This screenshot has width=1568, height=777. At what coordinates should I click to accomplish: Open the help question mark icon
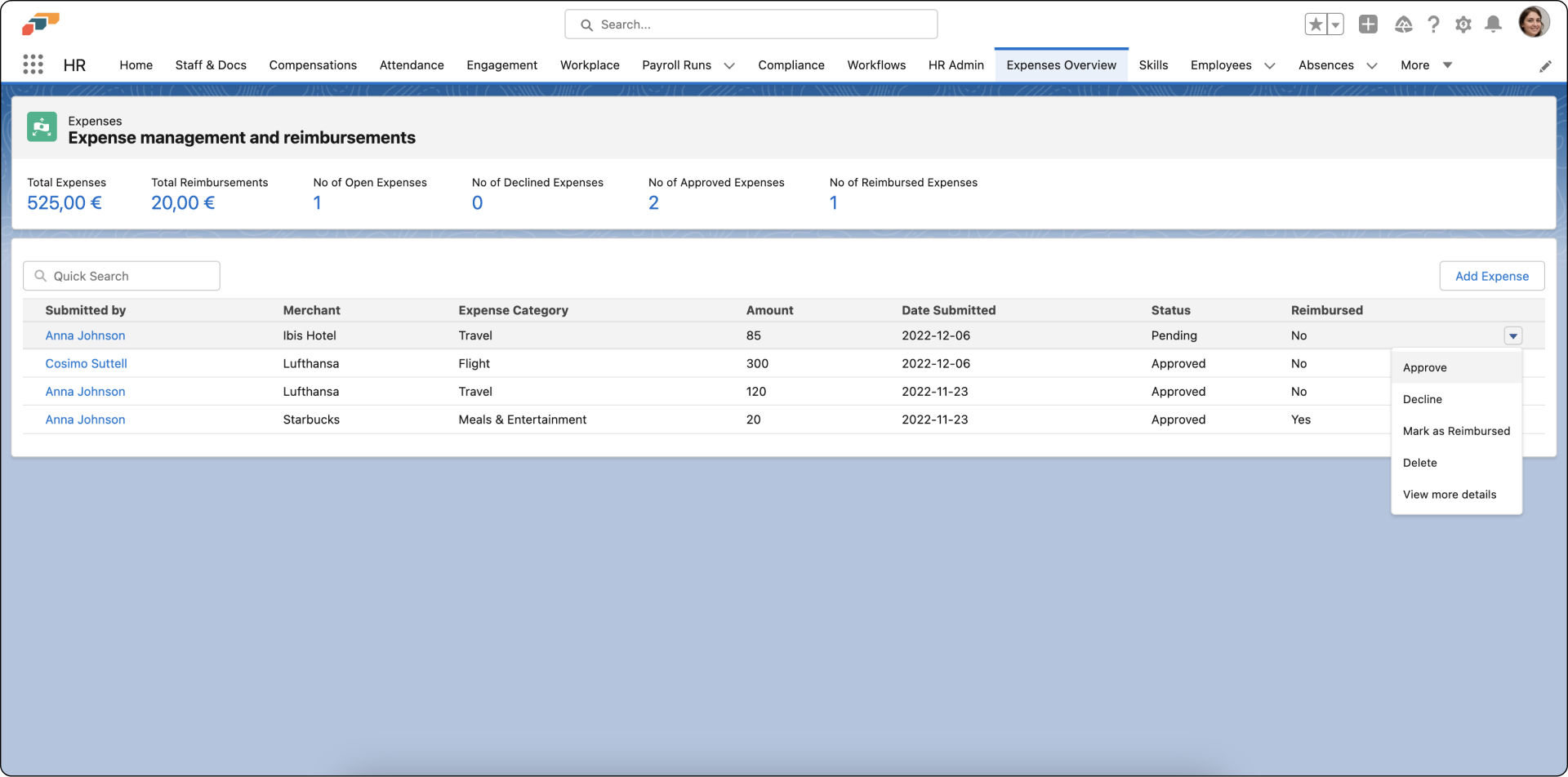[1433, 24]
